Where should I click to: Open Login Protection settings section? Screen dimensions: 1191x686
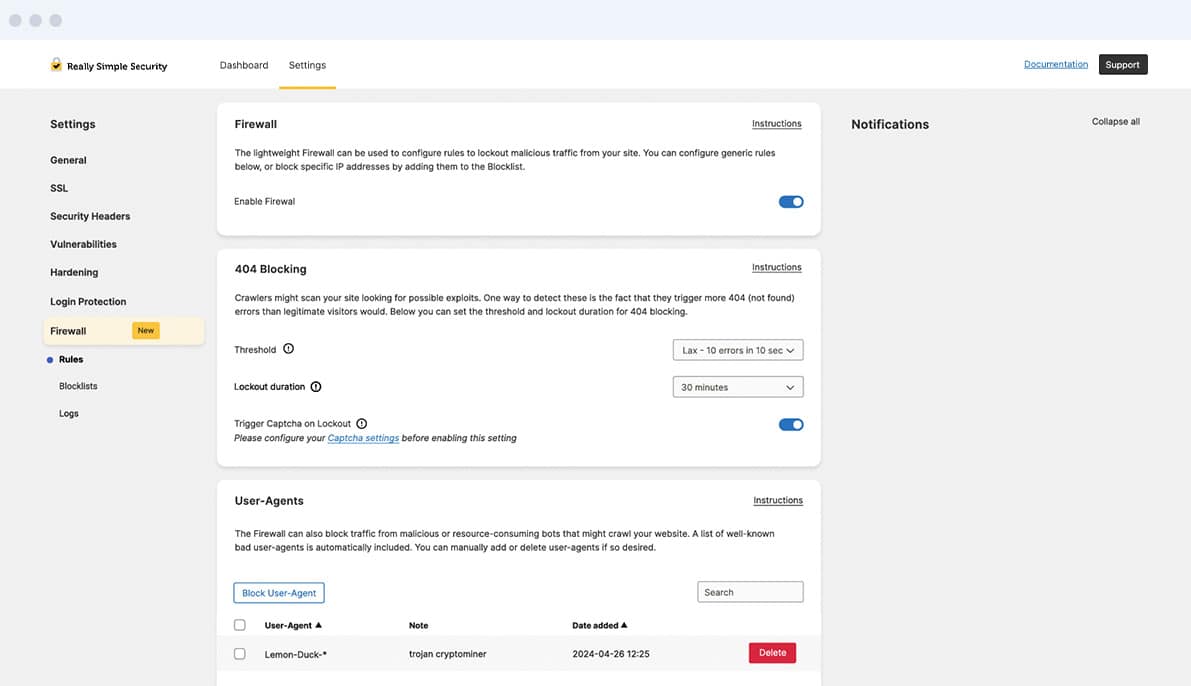[88, 301]
